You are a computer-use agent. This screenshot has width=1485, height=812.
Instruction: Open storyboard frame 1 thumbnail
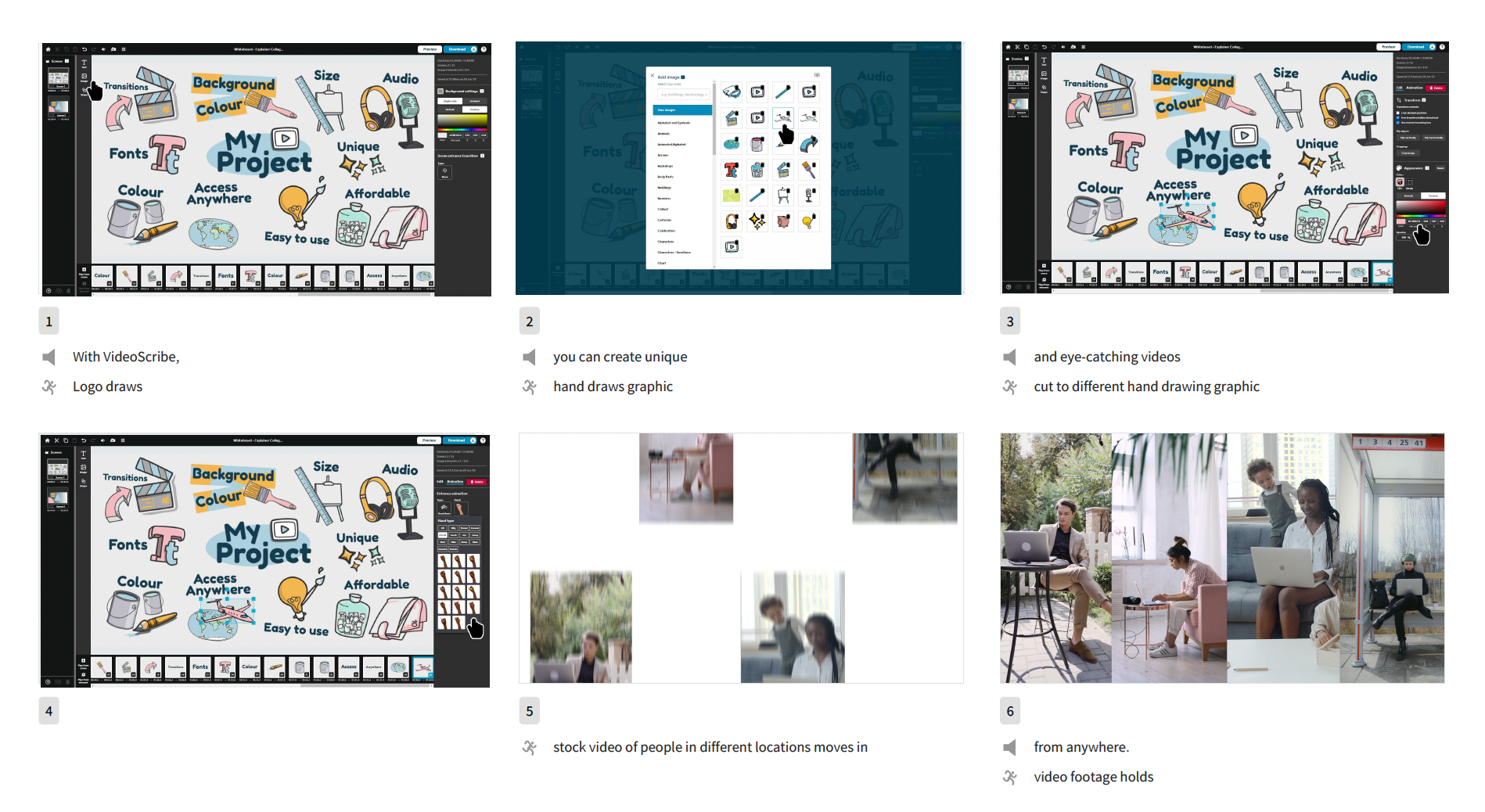[x=266, y=169]
